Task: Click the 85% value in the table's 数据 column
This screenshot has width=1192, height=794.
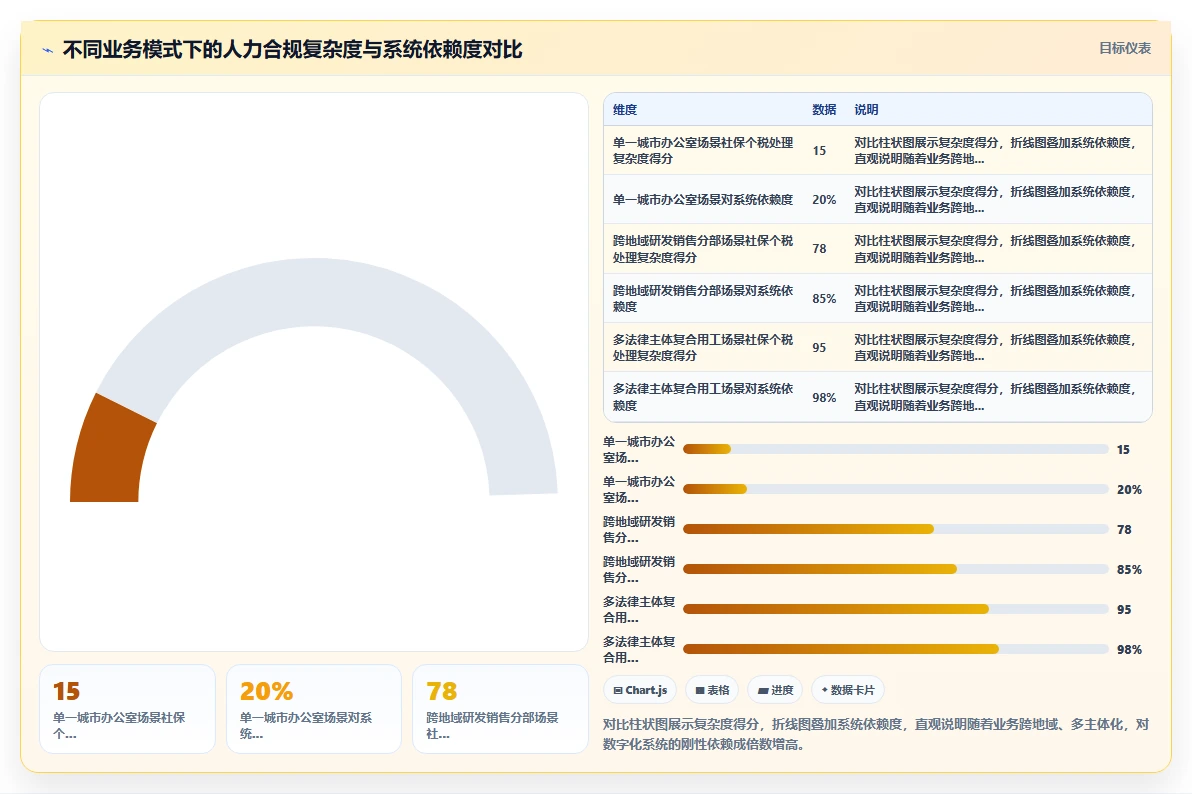Action: [x=824, y=298]
